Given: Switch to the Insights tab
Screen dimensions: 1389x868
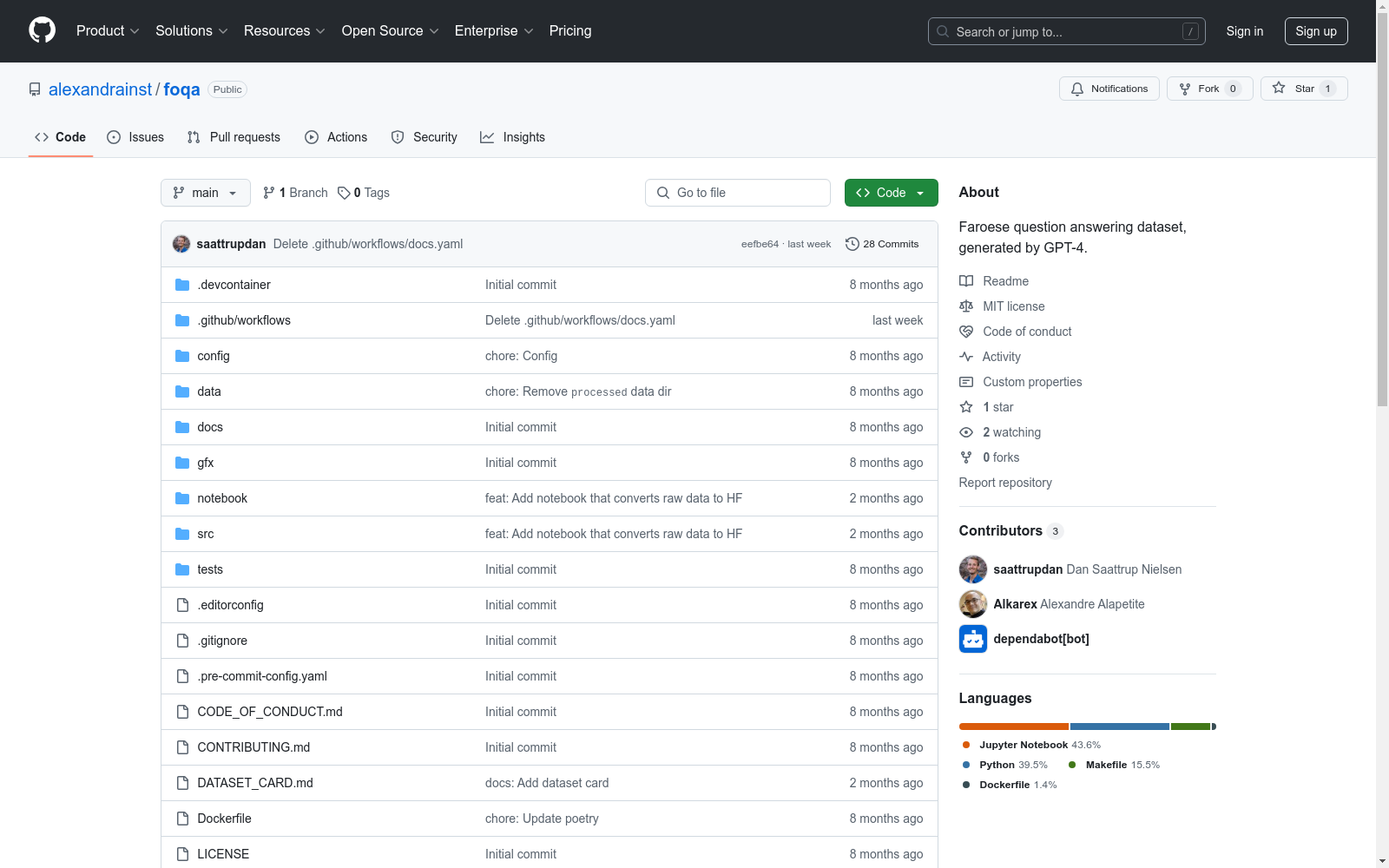Looking at the screenshot, I should click(513, 137).
